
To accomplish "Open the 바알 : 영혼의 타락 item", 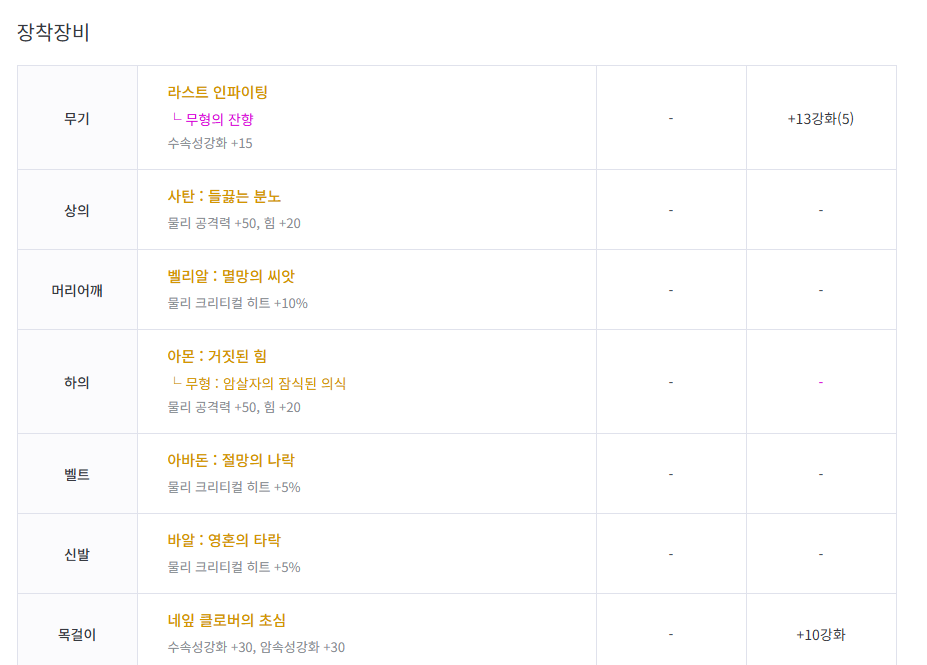I will [224, 540].
